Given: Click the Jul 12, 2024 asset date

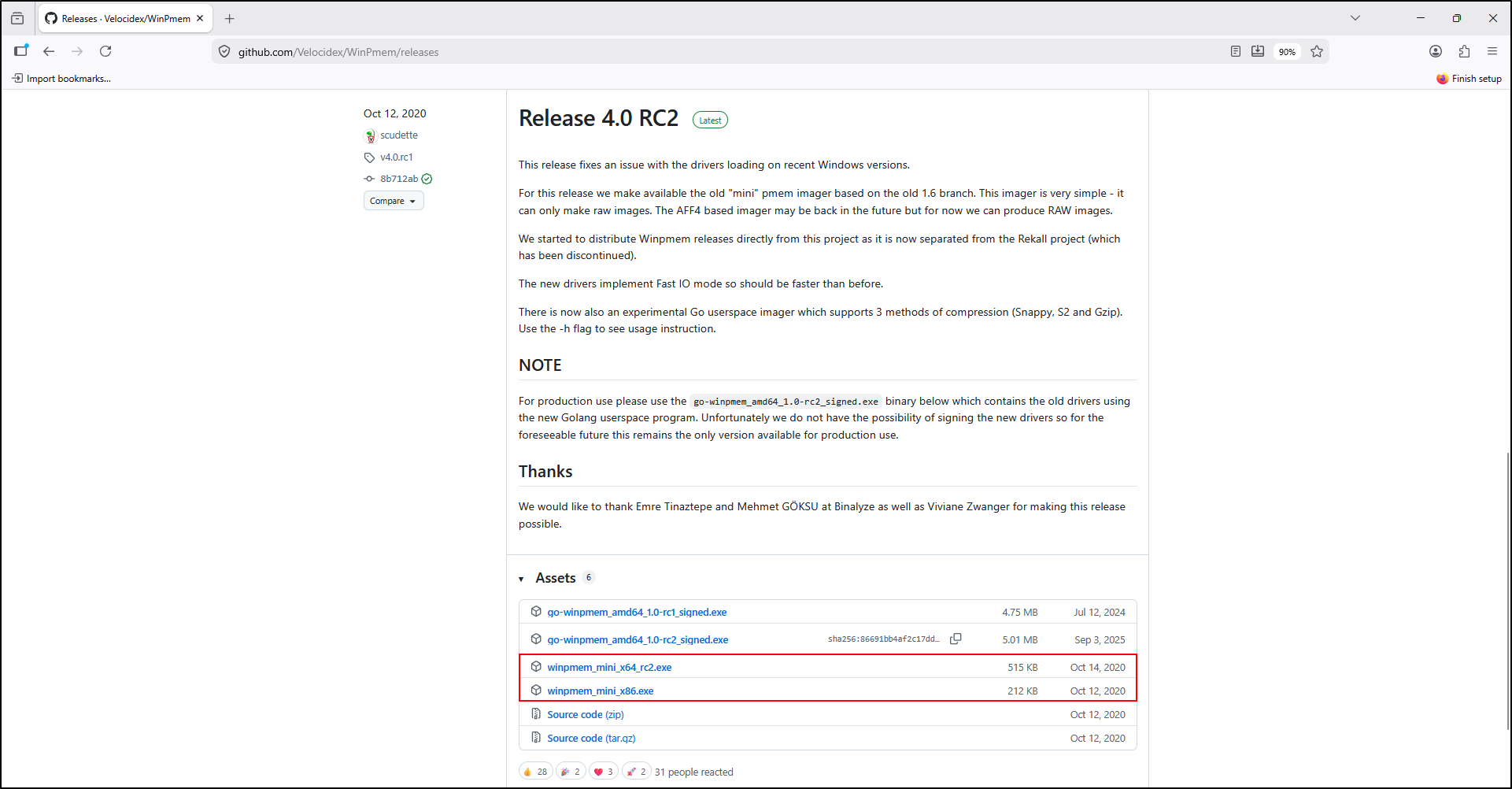Looking at the screenshot, I should pyautogui.click(x=1100, y=612).
